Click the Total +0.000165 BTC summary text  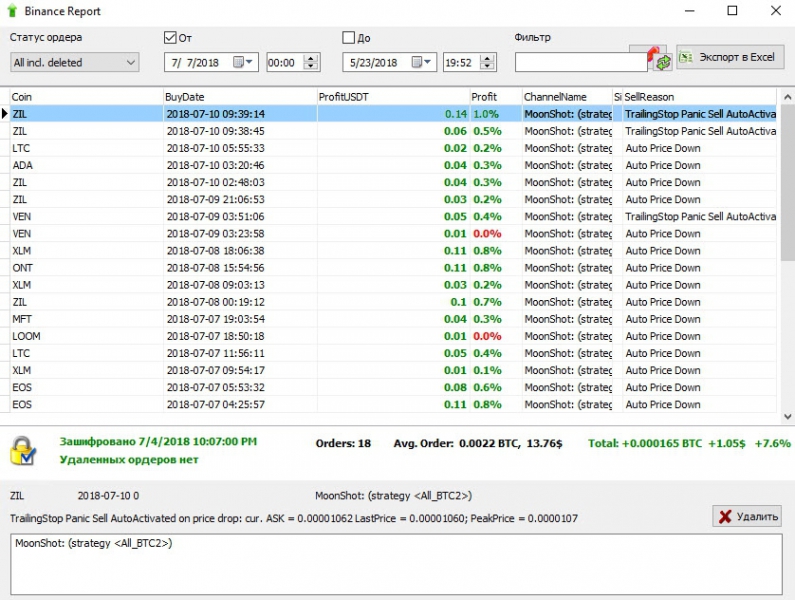[690, 443]
